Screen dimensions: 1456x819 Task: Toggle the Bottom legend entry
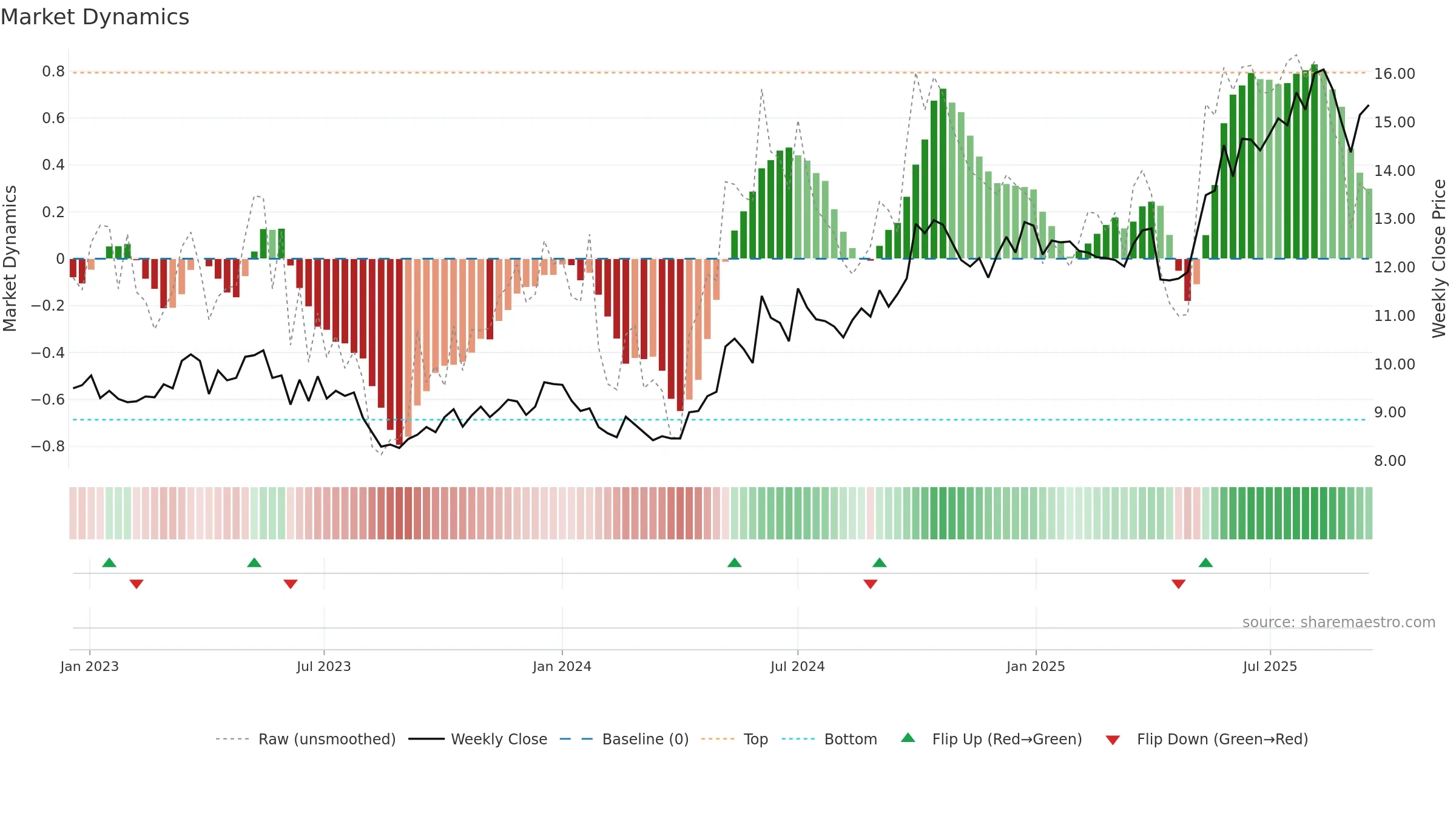[x=829, y=739]
